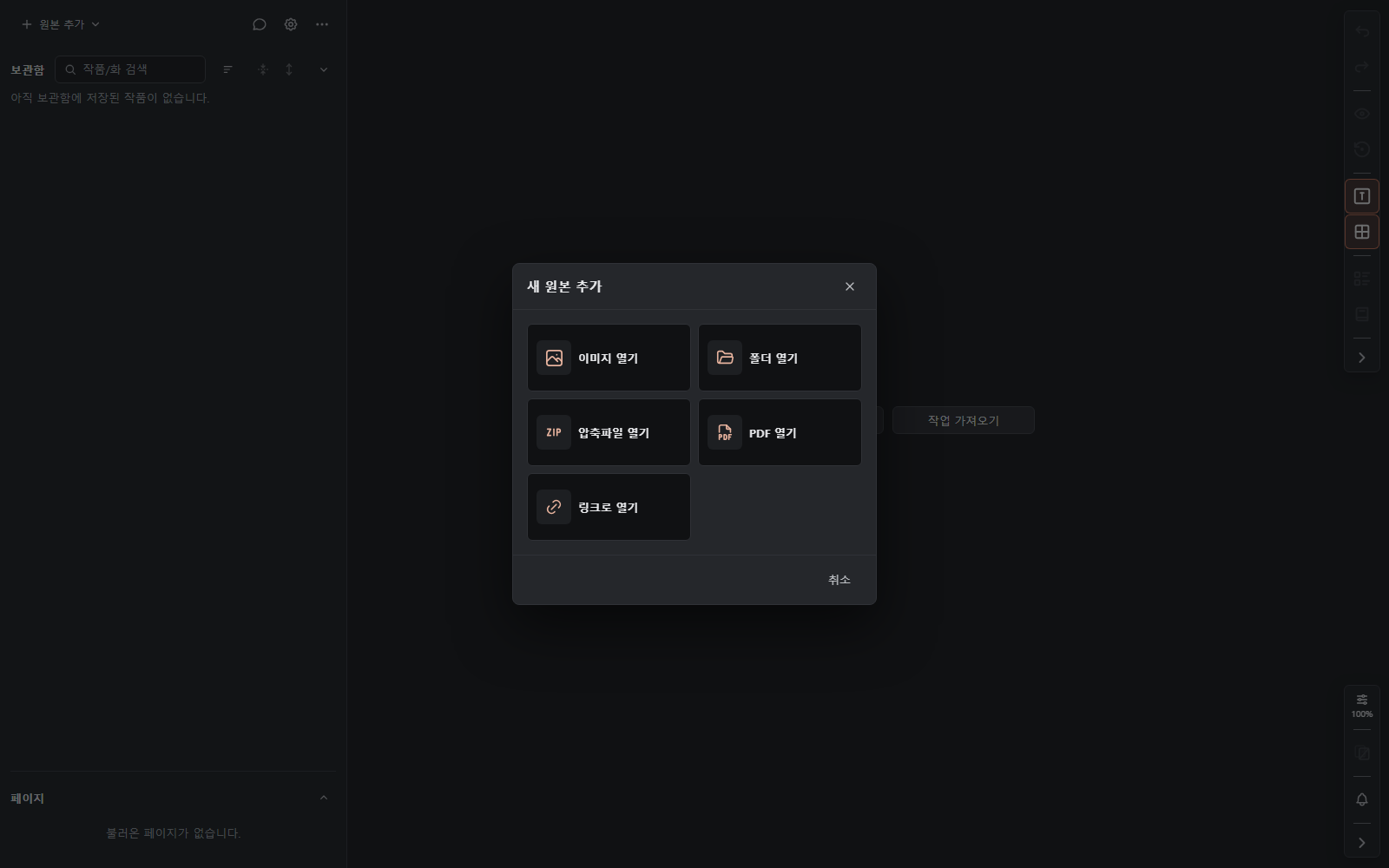This screenshot has height=868, width=1389.
Task: Expand the upper right toolbar arrow
Action: (x=1362, y=358)
